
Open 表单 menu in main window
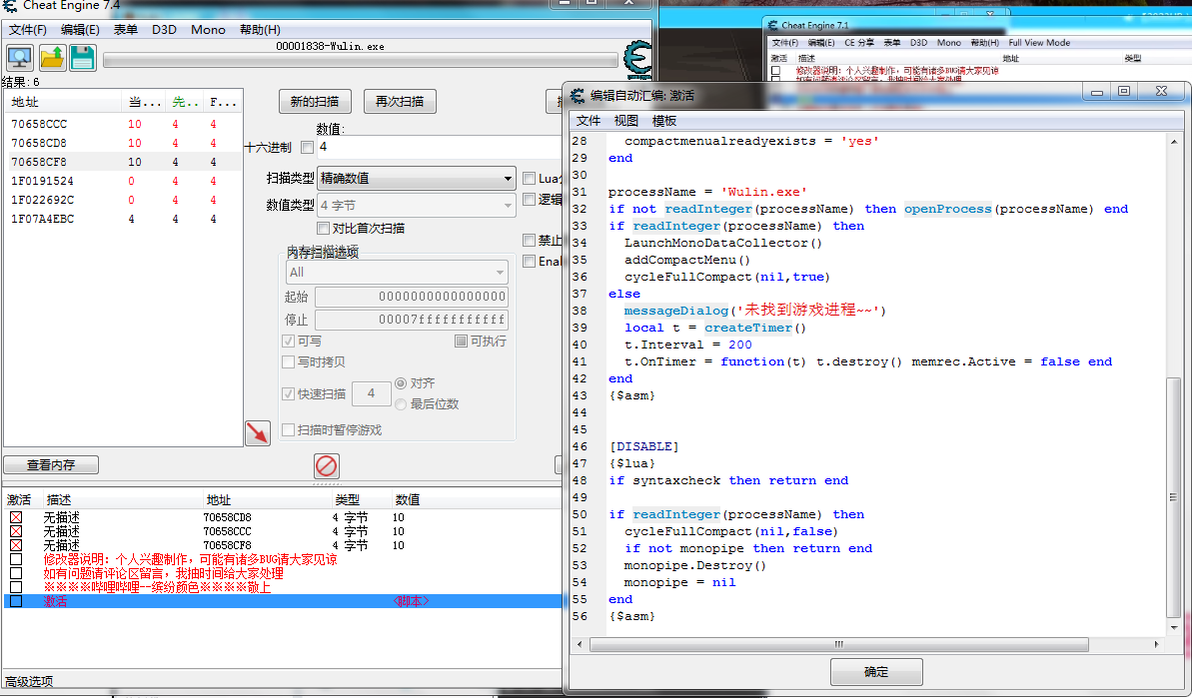[x=125, y=30]
